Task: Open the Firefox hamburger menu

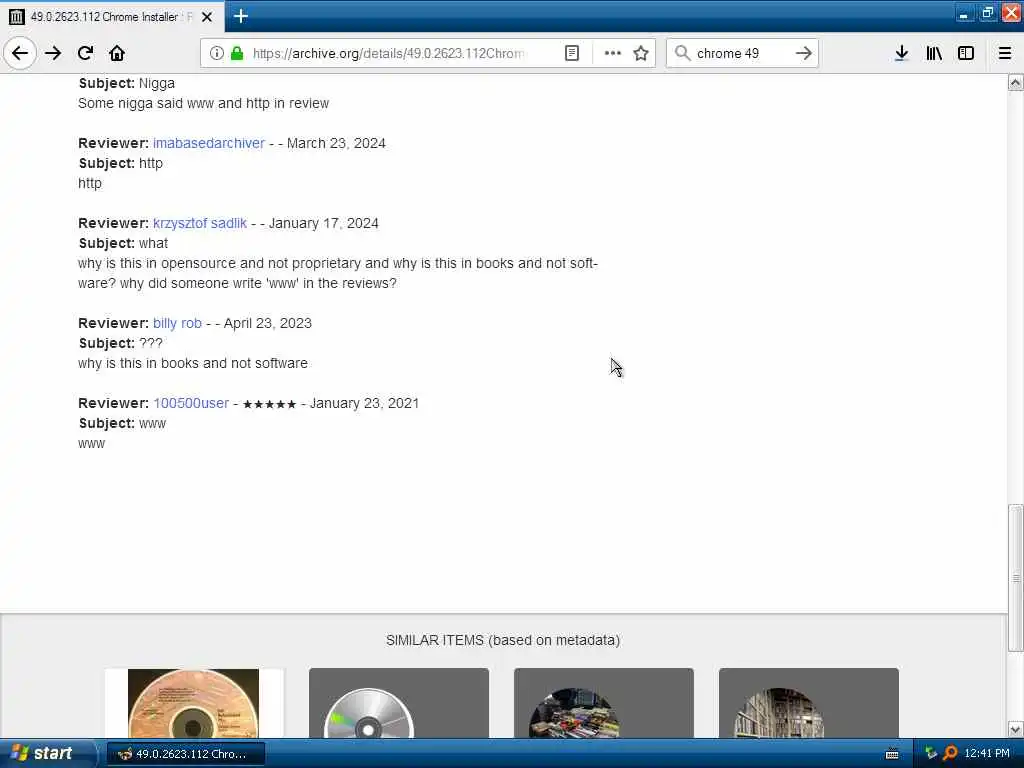Action: coord(1005,53)
